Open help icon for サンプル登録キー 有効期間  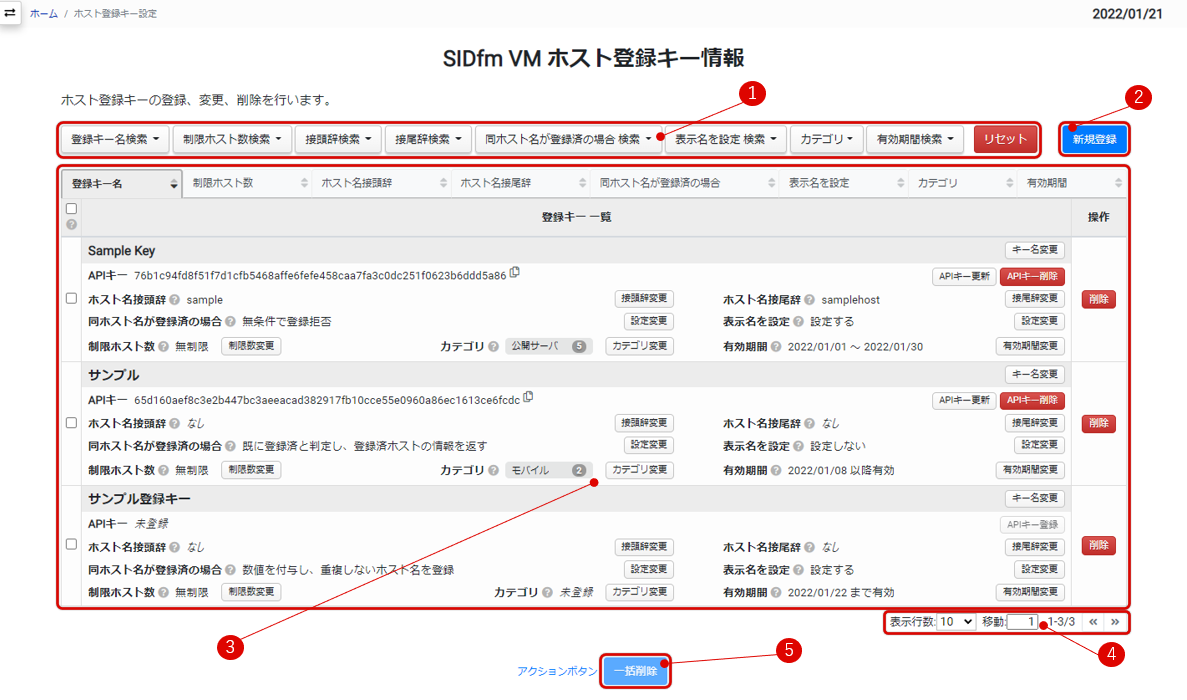(776, 593)
